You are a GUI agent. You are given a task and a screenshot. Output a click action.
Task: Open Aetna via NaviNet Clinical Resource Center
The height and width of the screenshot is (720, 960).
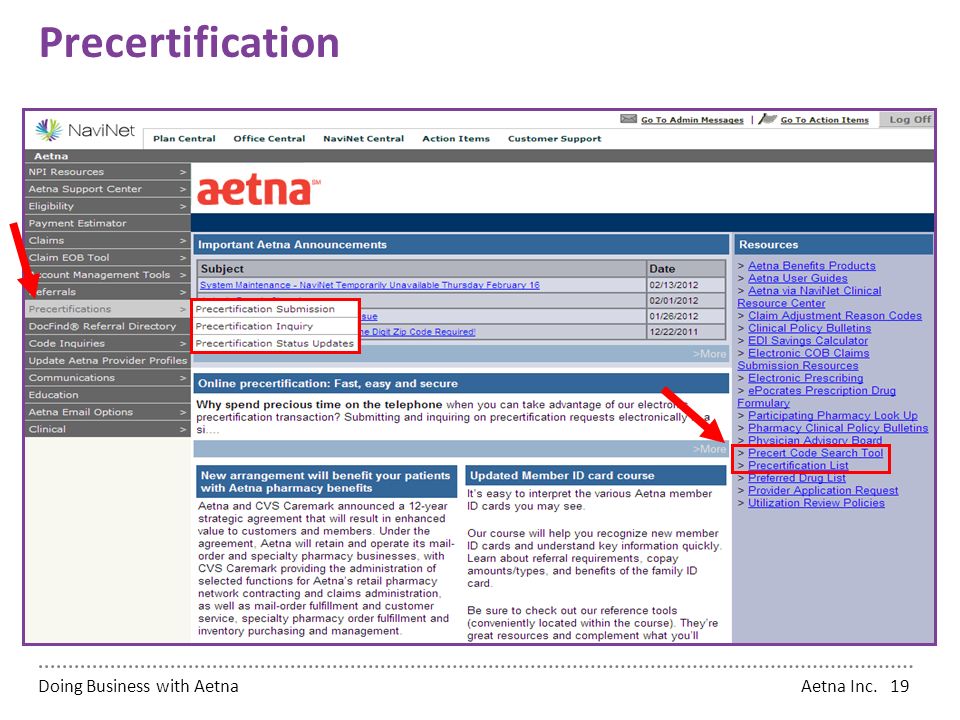[x=809, y=297]
